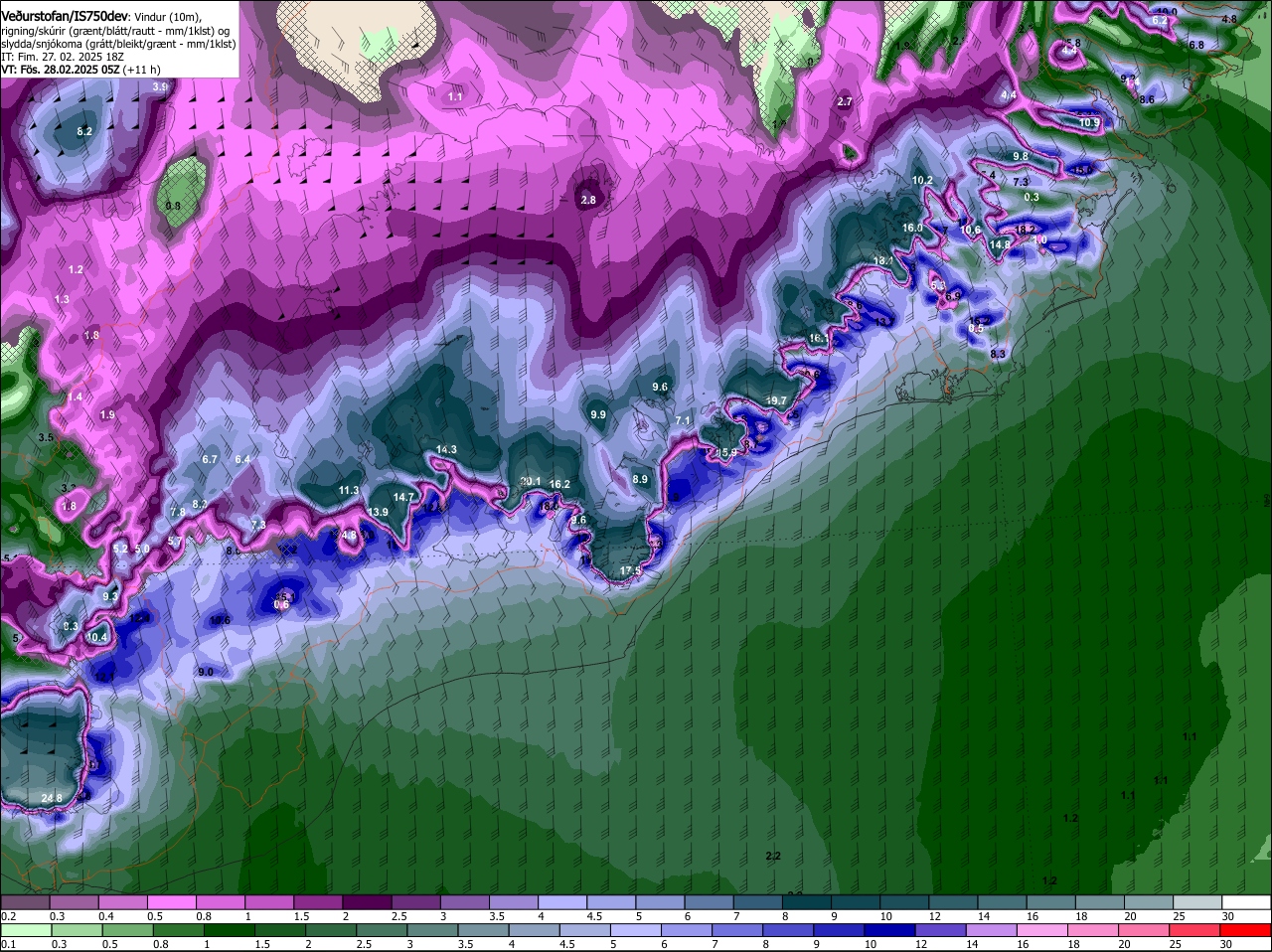Click the 10.4 precipitation value on the map
The image size is (1272, 952).
click(97, 637)
